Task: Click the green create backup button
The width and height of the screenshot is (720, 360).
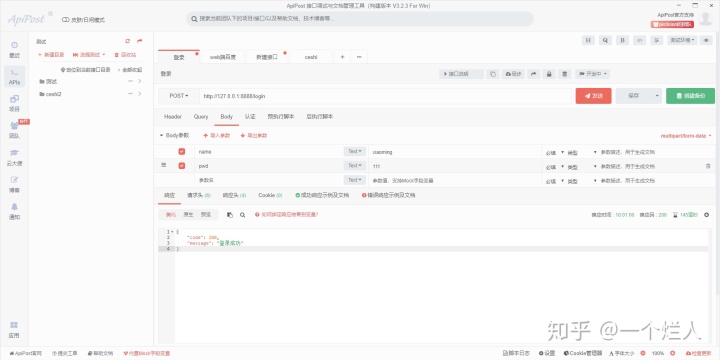Action: (x=690, y=96)
